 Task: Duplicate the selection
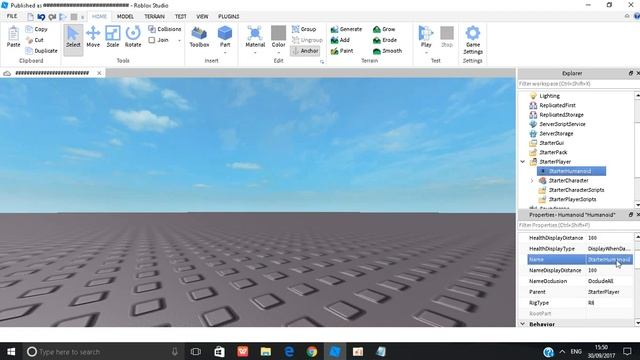point(41,51)
